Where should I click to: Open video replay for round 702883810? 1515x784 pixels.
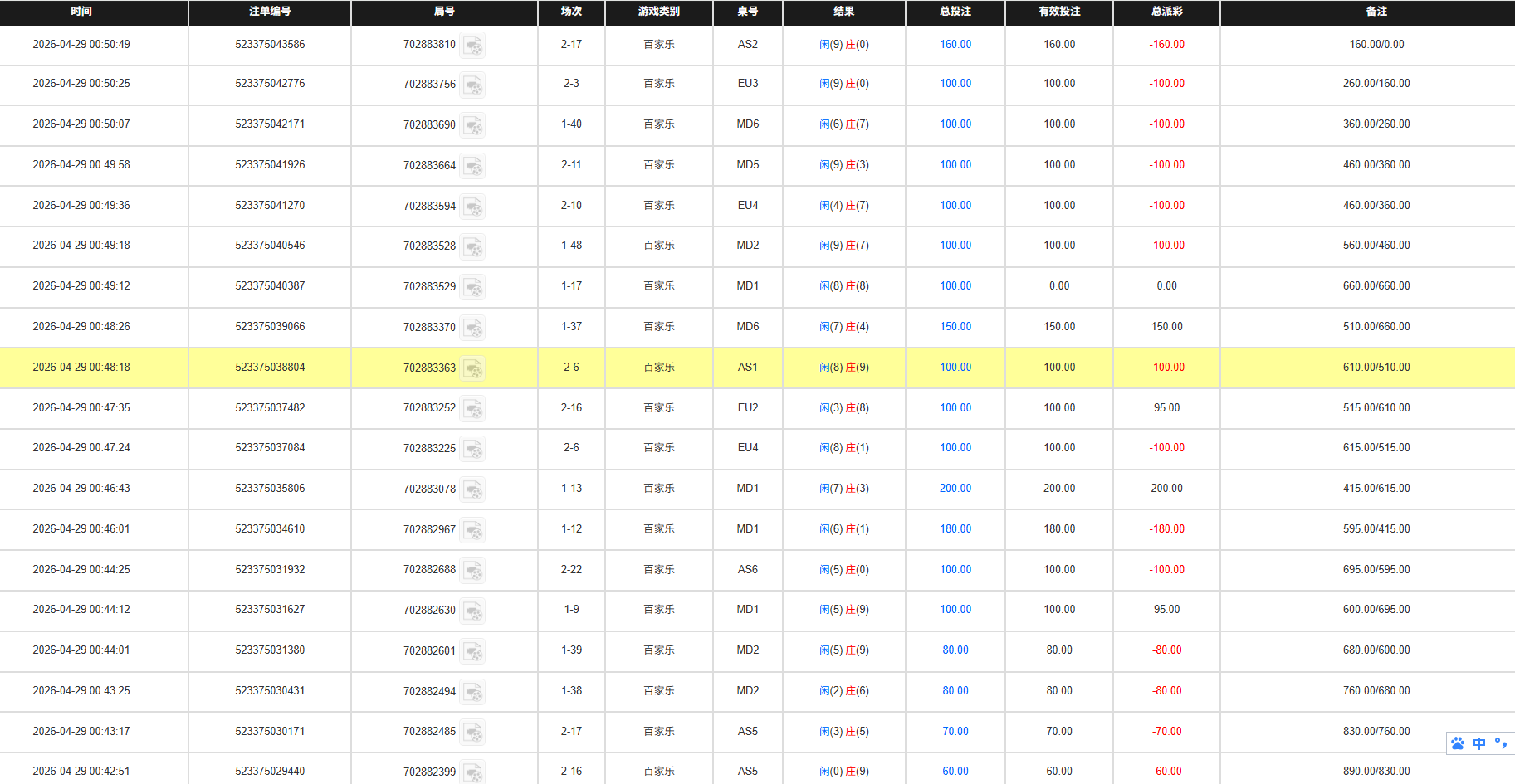[472, 45]
